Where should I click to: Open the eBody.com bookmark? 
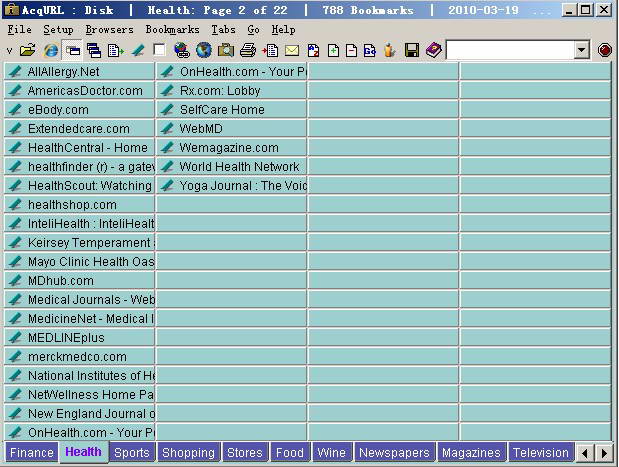79,109
